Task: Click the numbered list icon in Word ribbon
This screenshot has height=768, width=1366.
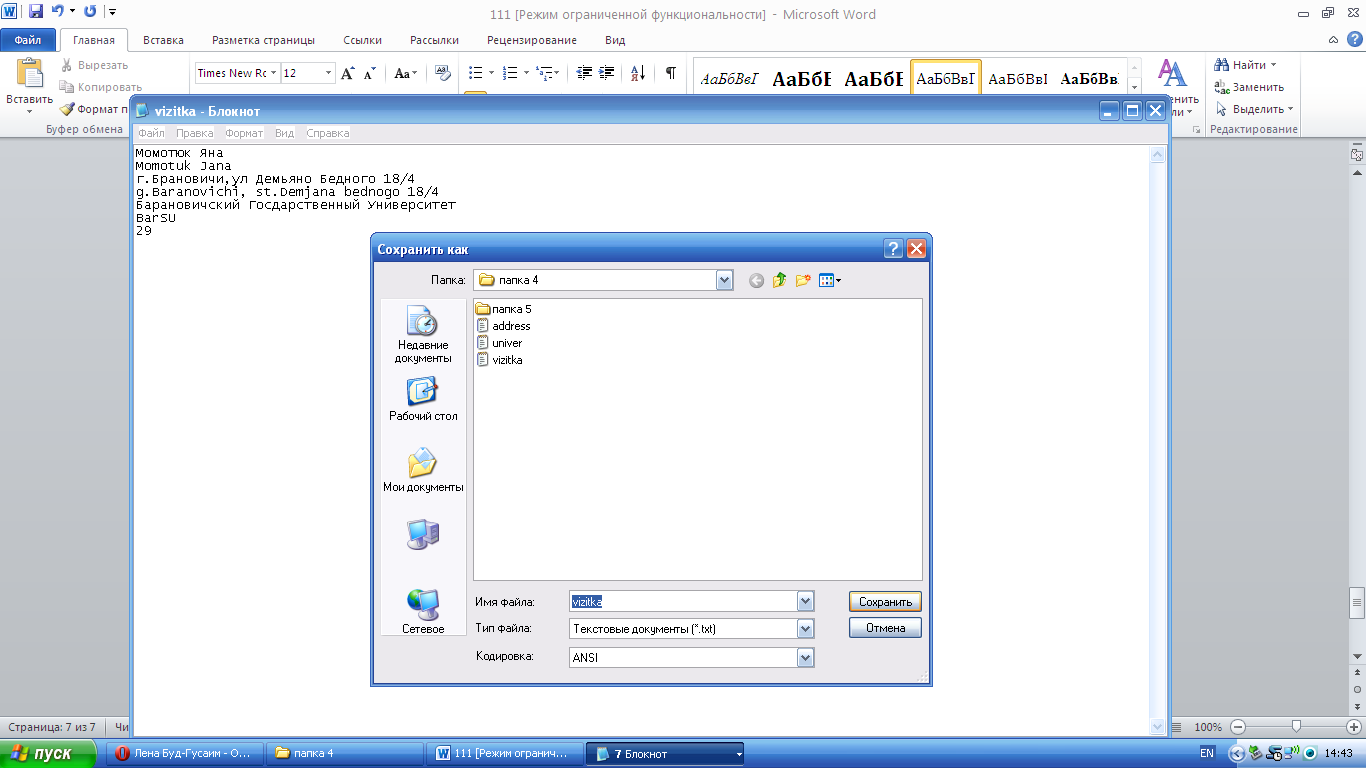Action: coord(510,73)
